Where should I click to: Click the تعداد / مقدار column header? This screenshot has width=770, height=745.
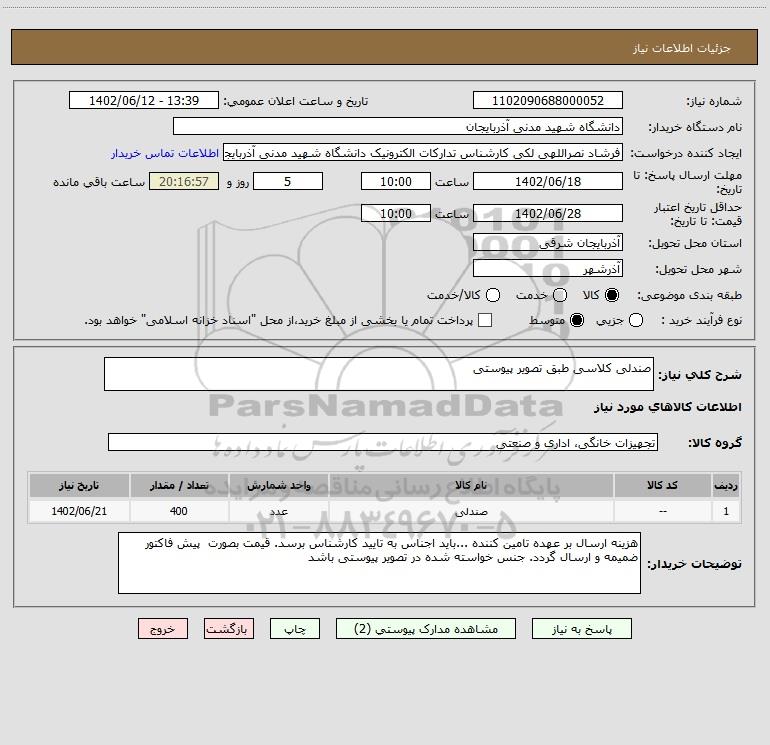point(179,485)
